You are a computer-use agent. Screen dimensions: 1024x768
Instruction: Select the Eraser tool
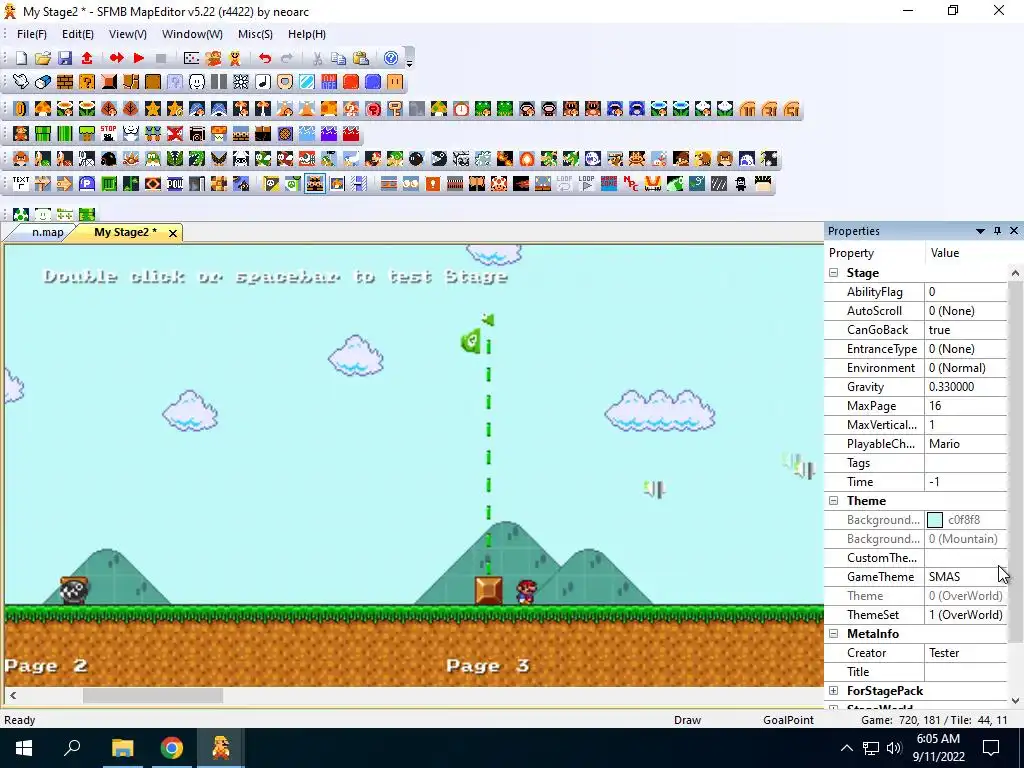[42, 82]
